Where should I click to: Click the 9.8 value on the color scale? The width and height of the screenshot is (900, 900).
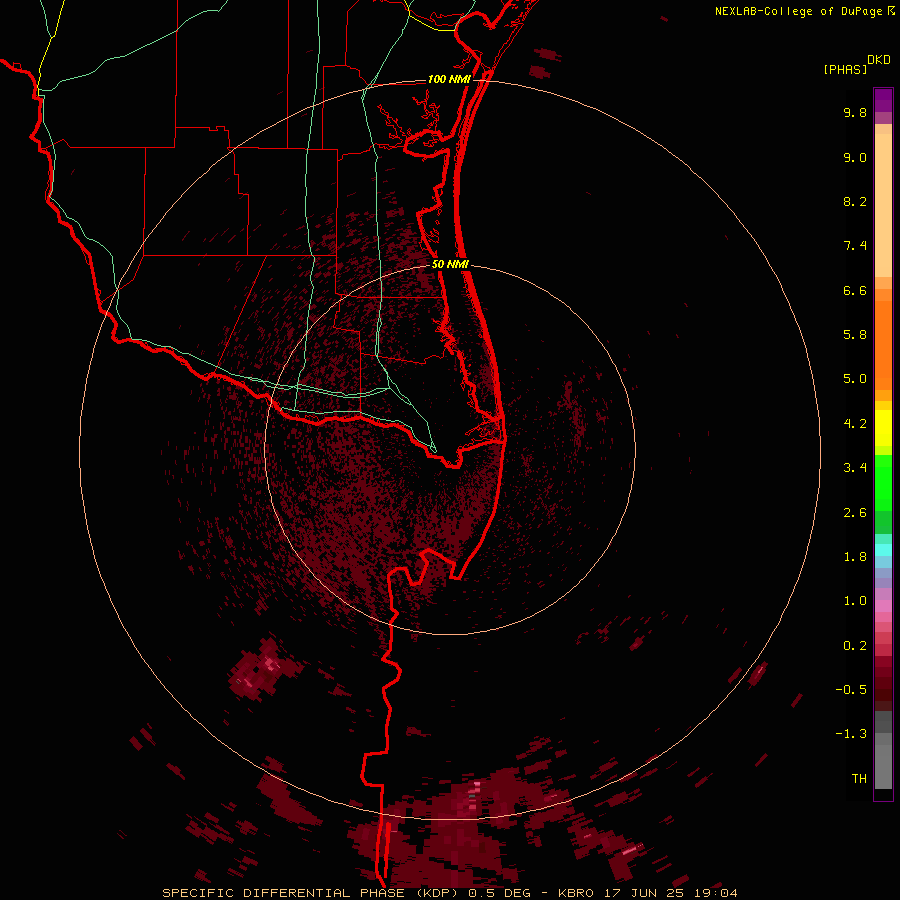point(855,112)
